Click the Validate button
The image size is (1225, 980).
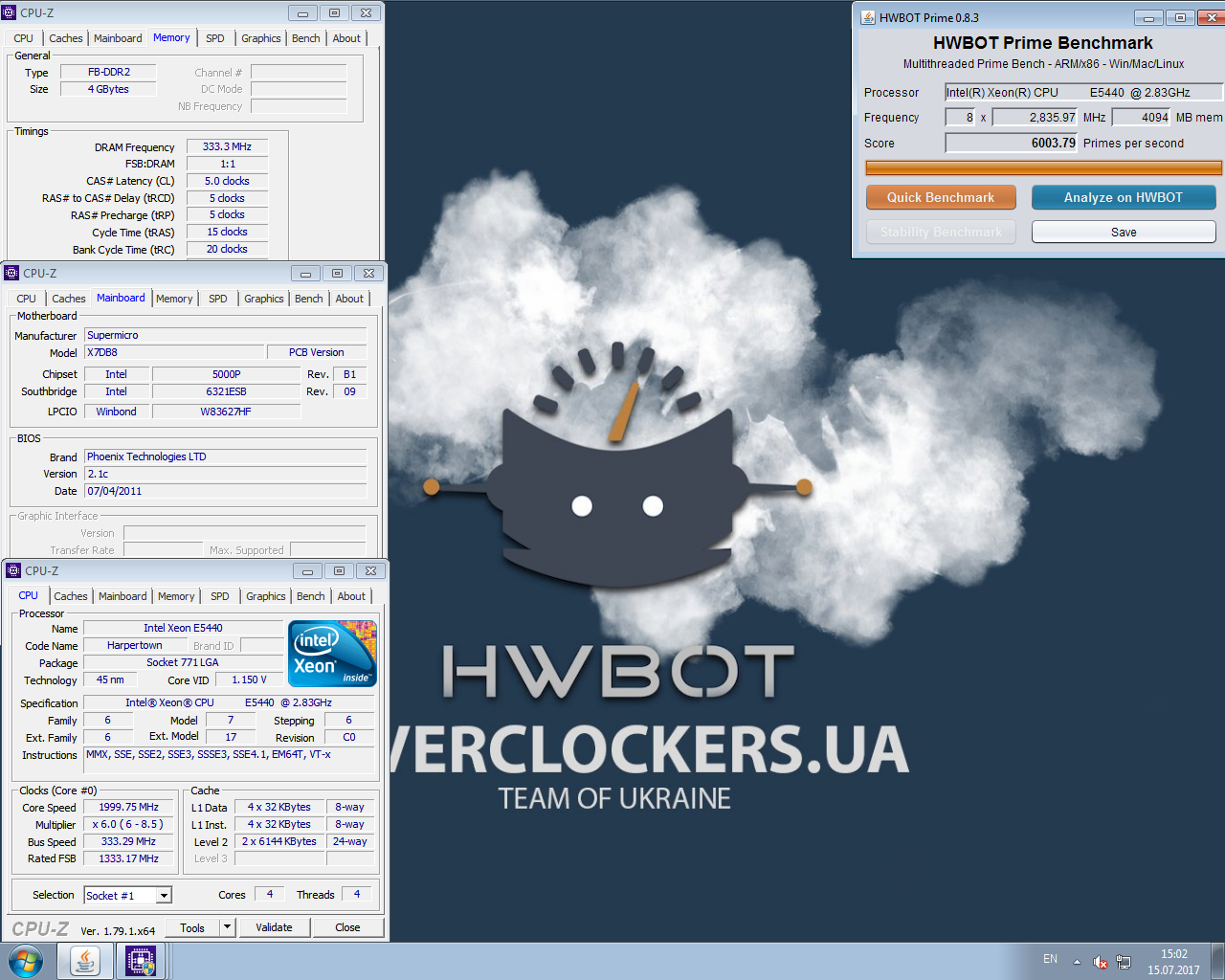point(274,927)
